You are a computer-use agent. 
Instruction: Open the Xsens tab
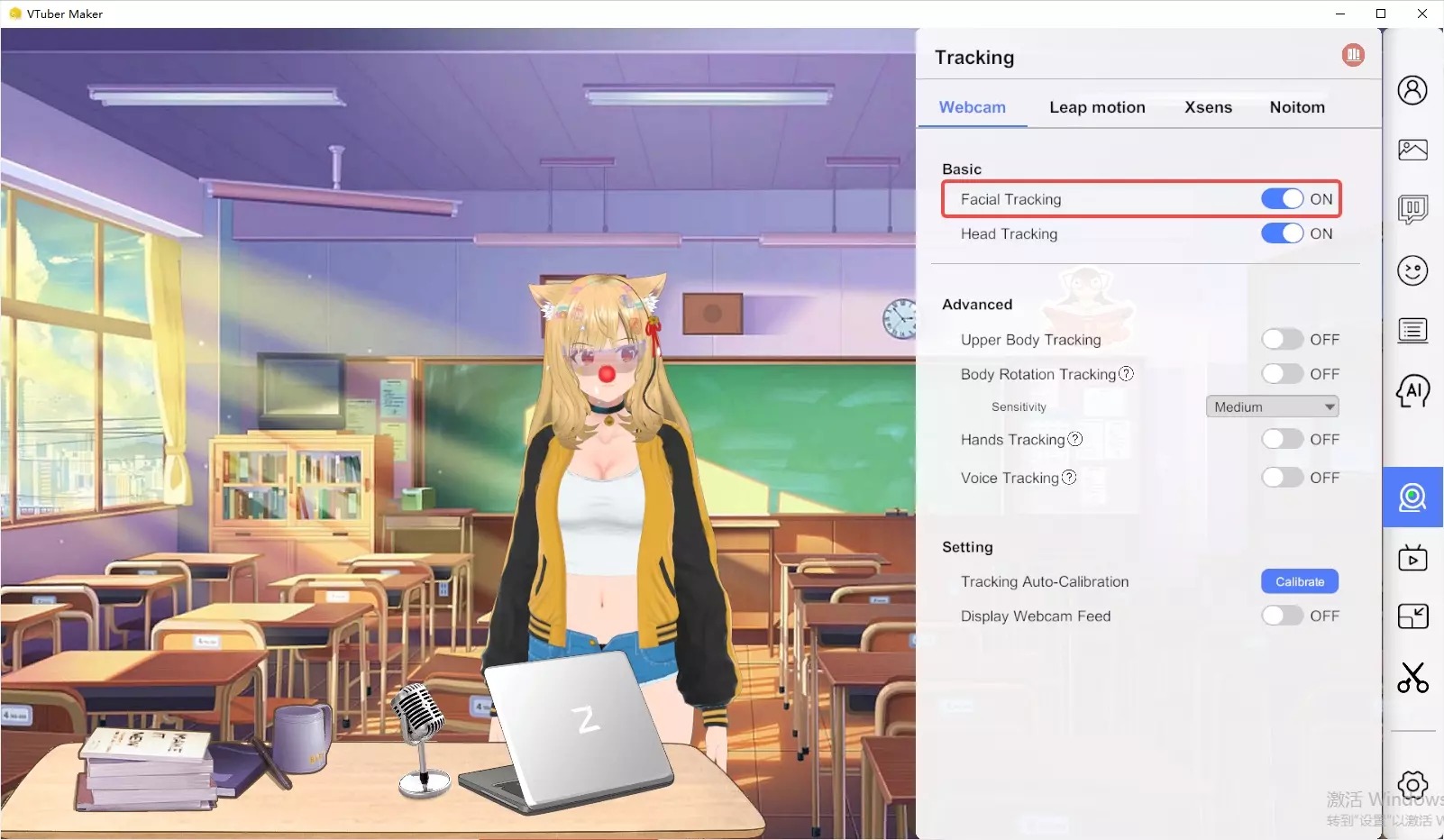pyautogui.click(x=1208, y=107)
